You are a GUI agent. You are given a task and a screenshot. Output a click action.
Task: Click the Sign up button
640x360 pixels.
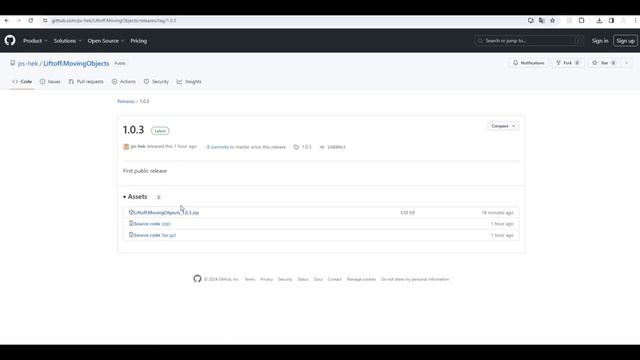(625, 41)
